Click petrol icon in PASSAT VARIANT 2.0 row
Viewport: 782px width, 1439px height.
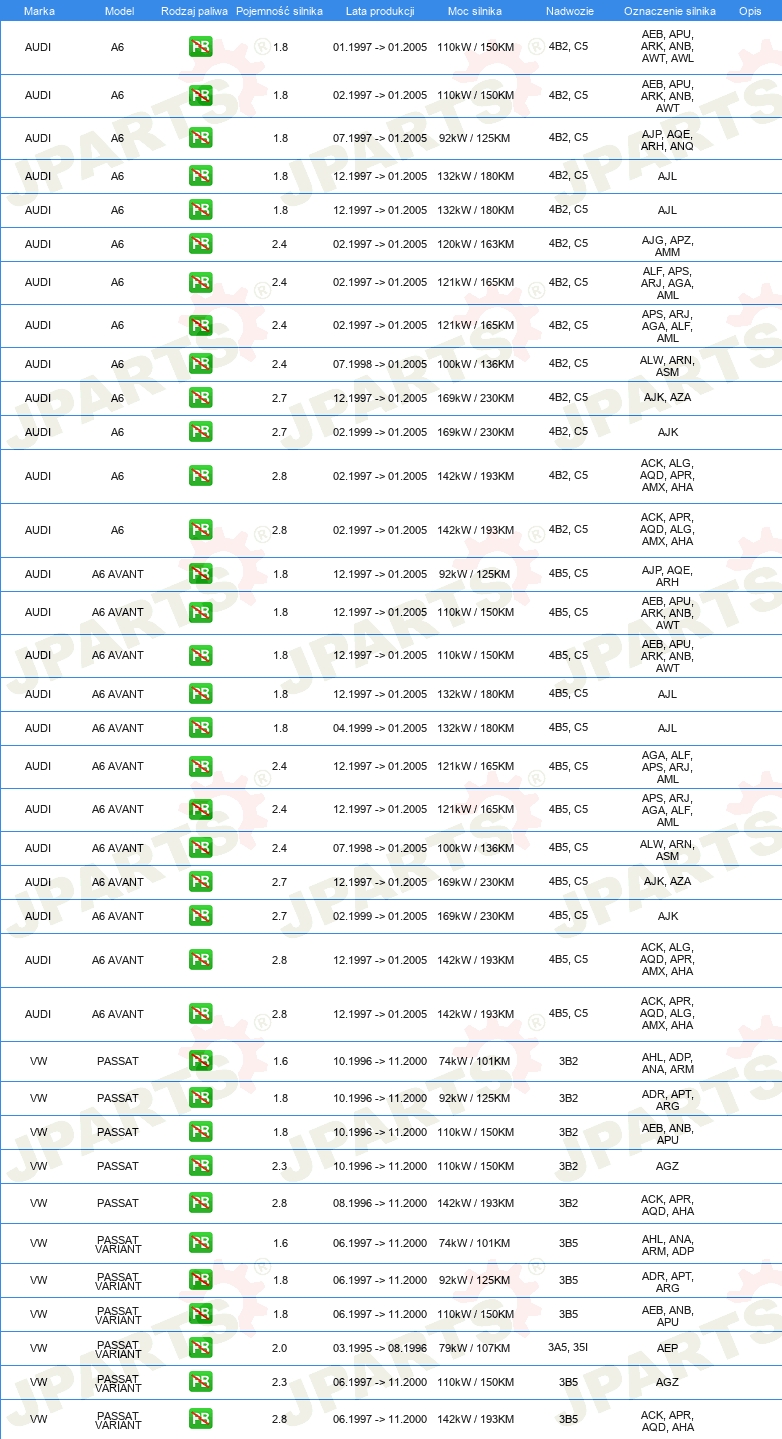pos(200,1348)
